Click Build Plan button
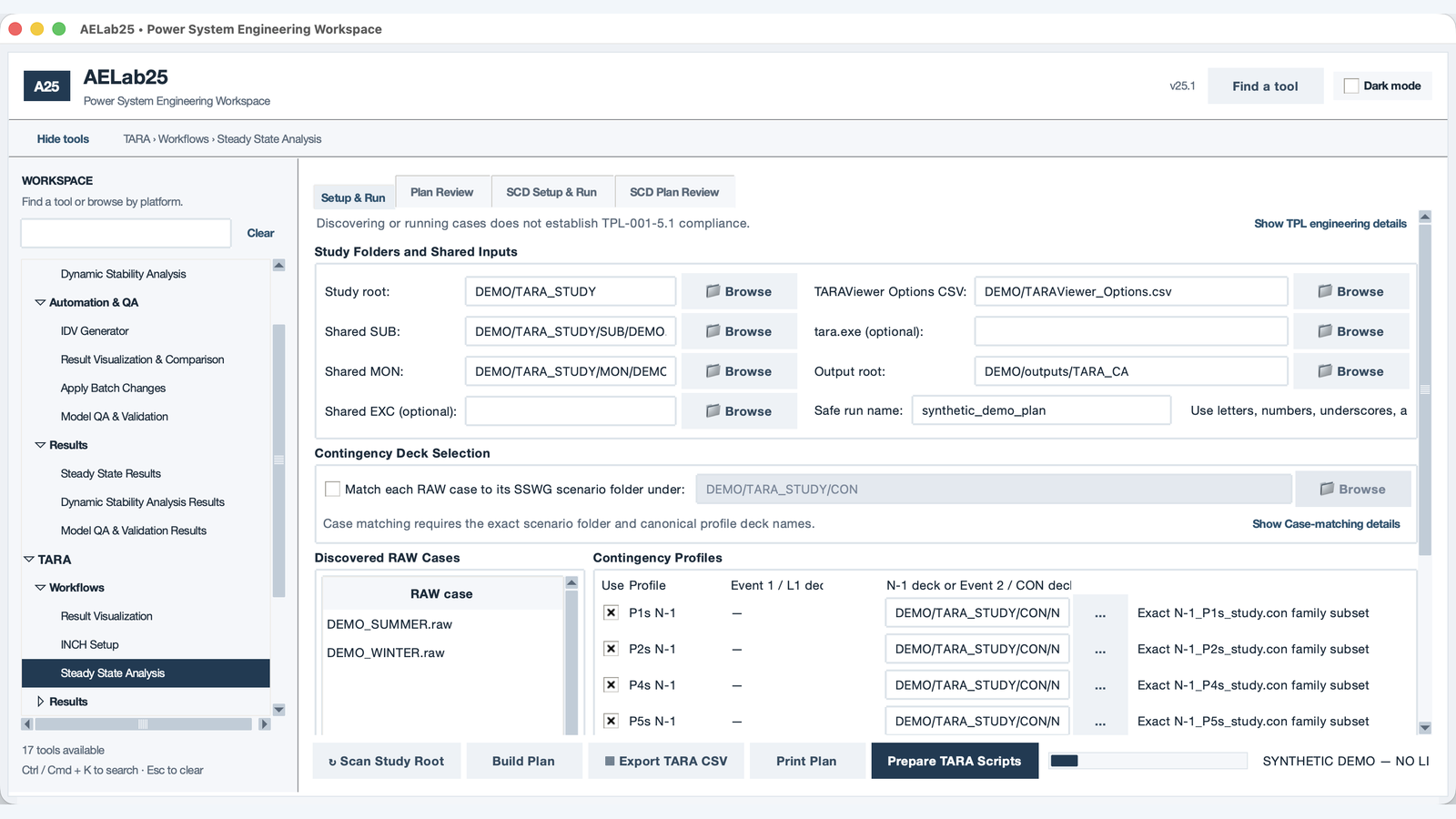1456x819 pixels. 523,761
